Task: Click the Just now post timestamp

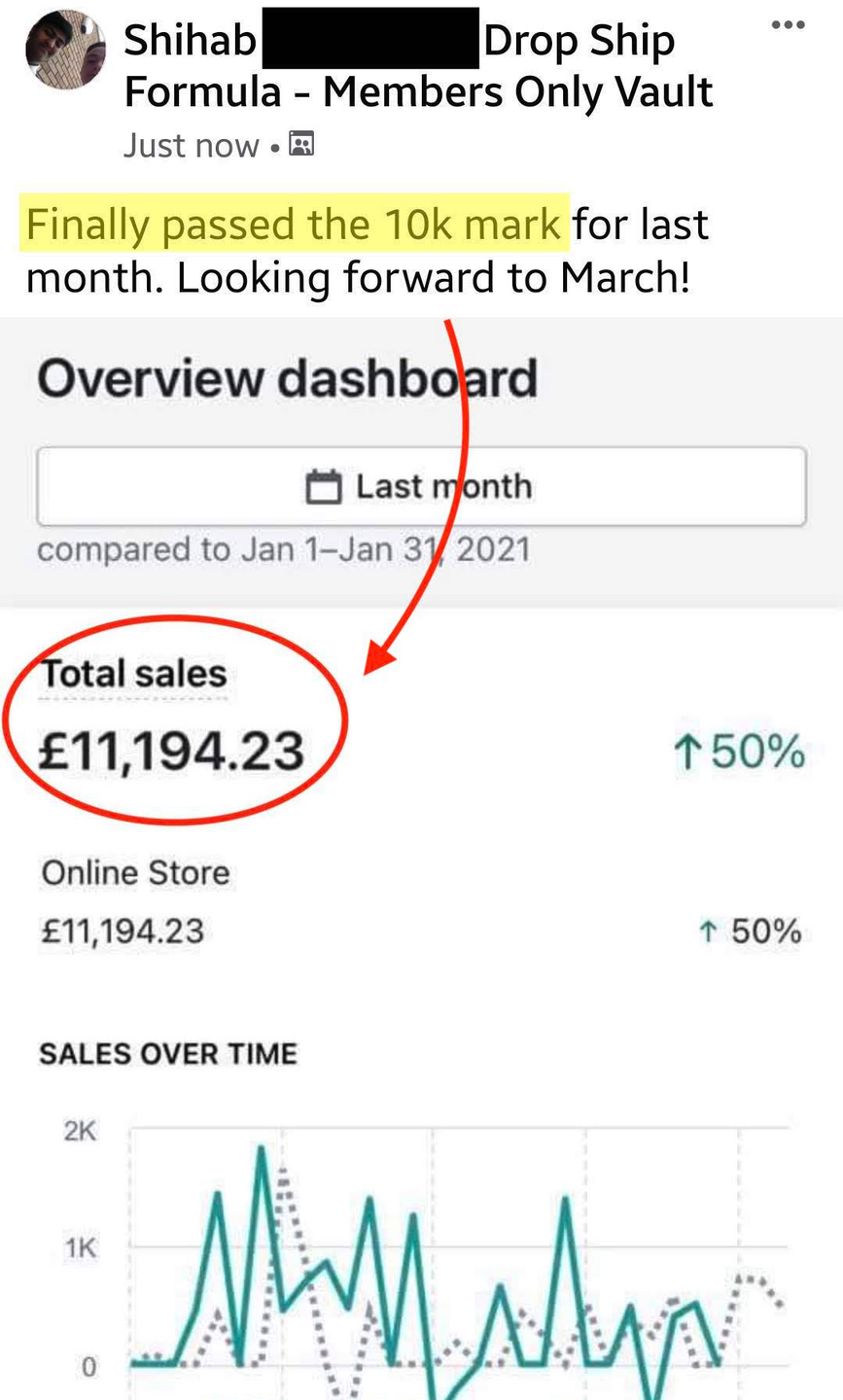Action: (x=191, y=146)
